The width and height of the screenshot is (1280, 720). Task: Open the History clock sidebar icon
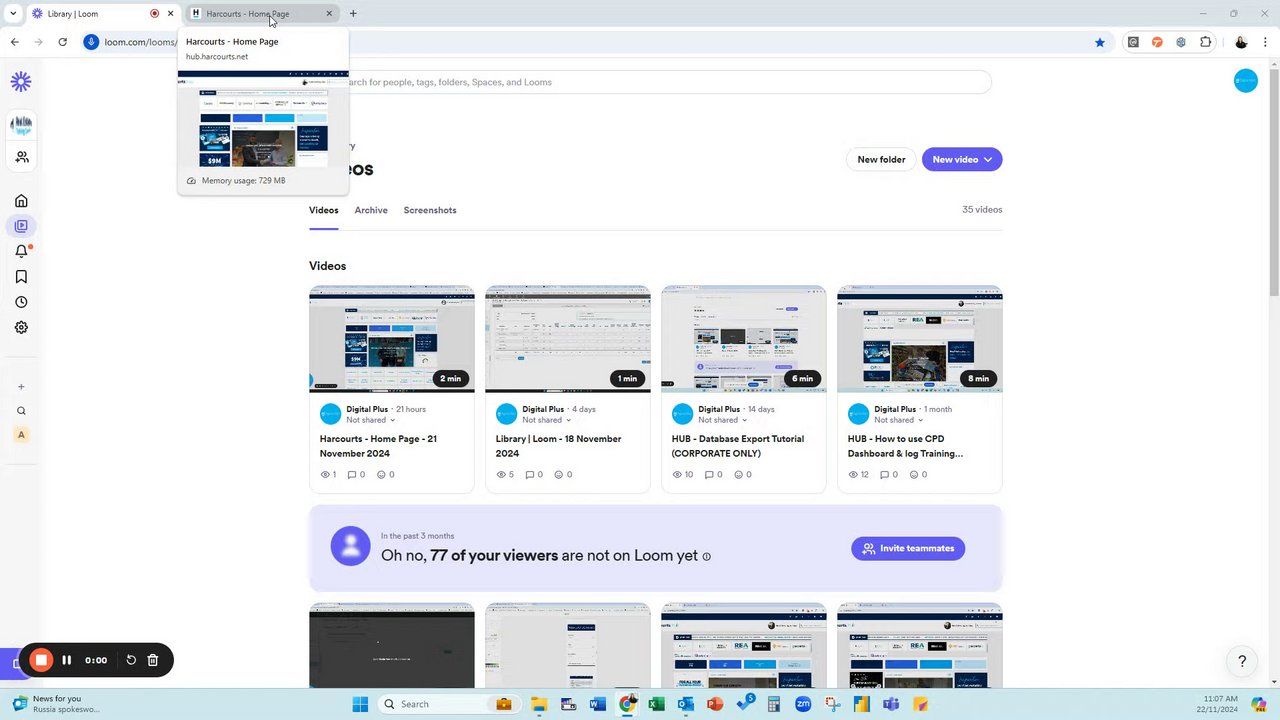[x=21, y=302]
